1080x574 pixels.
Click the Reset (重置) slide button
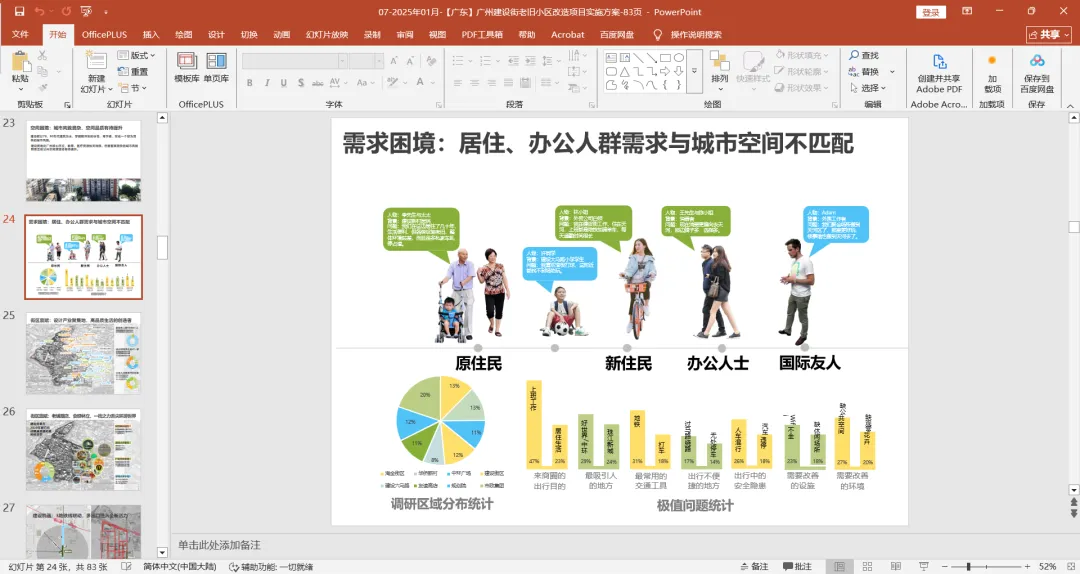pos(133,72)
